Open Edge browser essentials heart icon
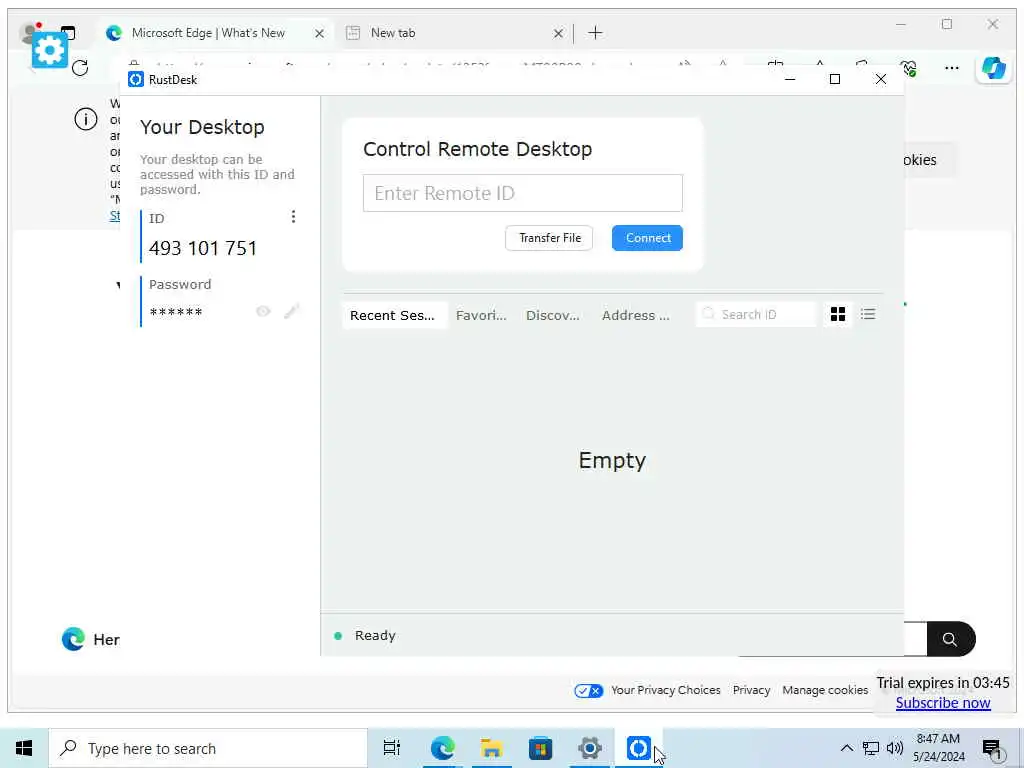Image resolution: width=1024 pixels, height=768 pixels. 908,68
